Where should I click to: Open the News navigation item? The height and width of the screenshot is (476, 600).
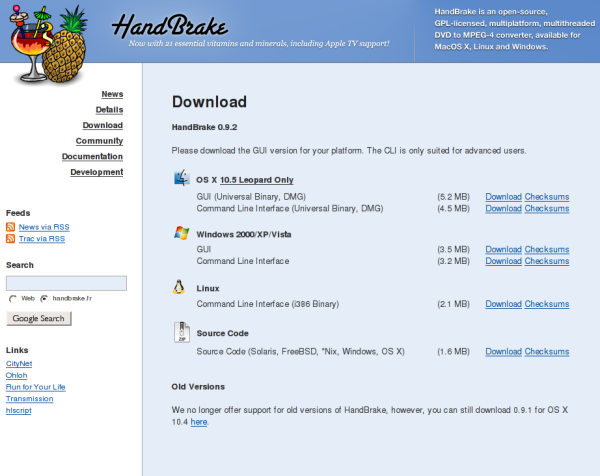click(112, 94)
